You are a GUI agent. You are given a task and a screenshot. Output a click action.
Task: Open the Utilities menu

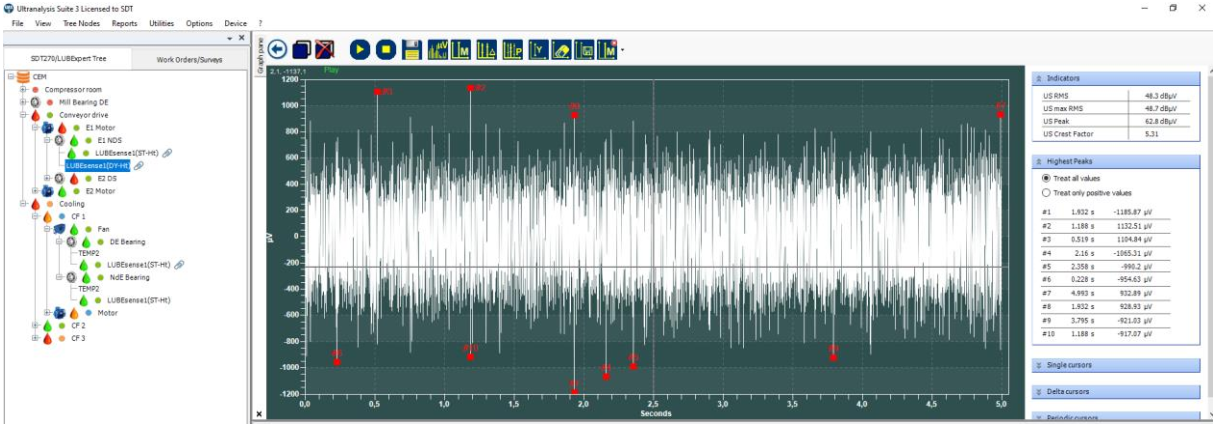161,22
